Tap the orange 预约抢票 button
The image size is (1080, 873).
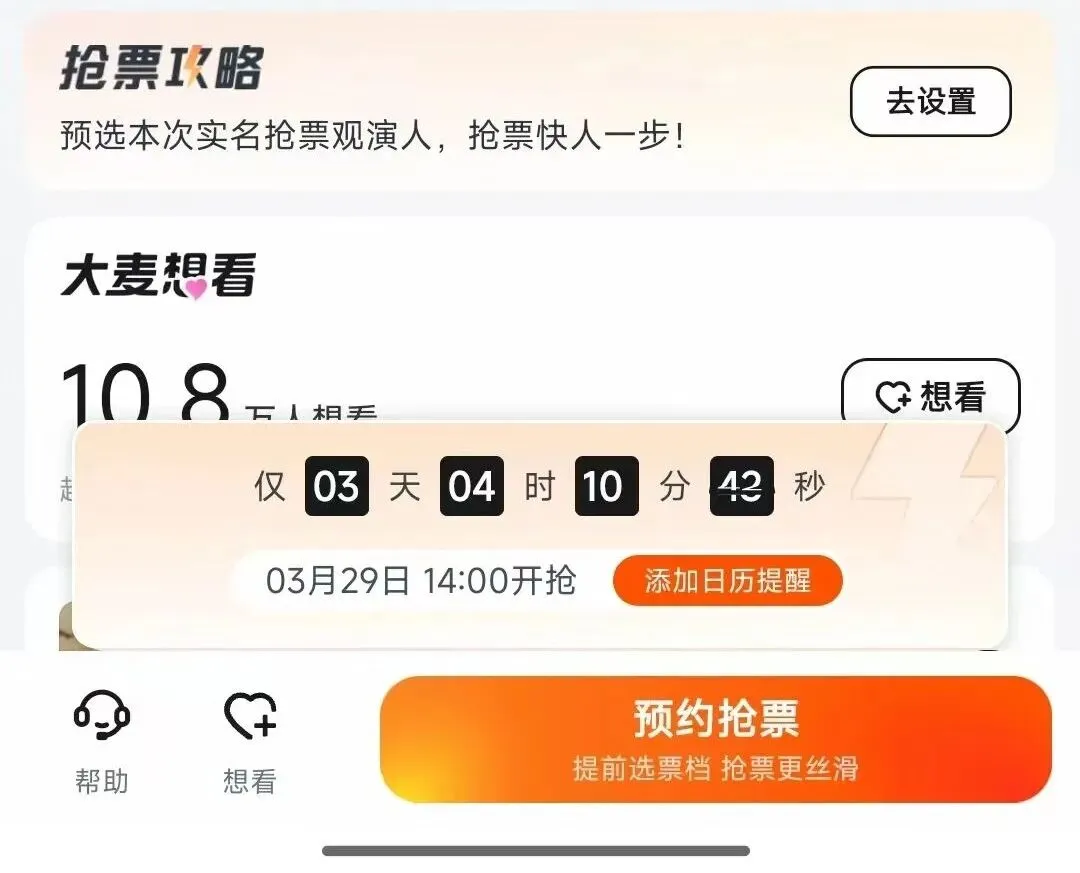pyautogui.click(x=716, y=739)
